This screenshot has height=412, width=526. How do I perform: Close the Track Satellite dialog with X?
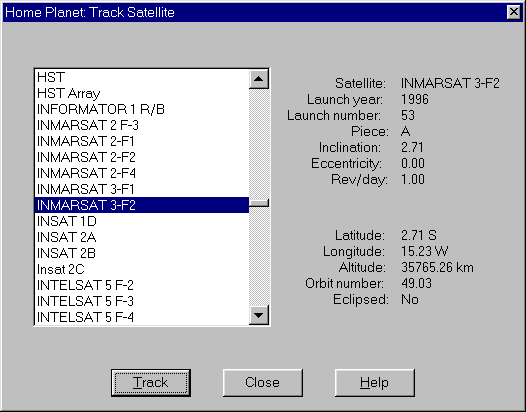pyautogui.click(x=514, y=12)
